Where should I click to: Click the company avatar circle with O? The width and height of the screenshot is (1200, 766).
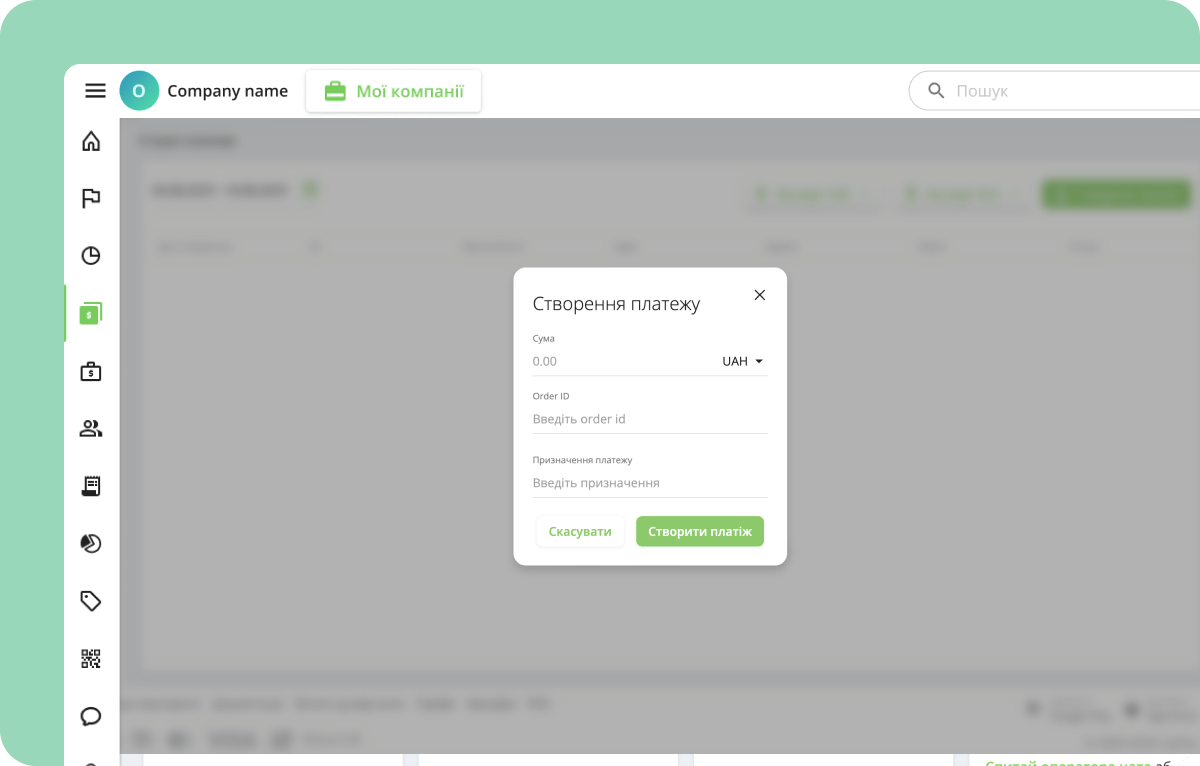click(x=139, y=90)
